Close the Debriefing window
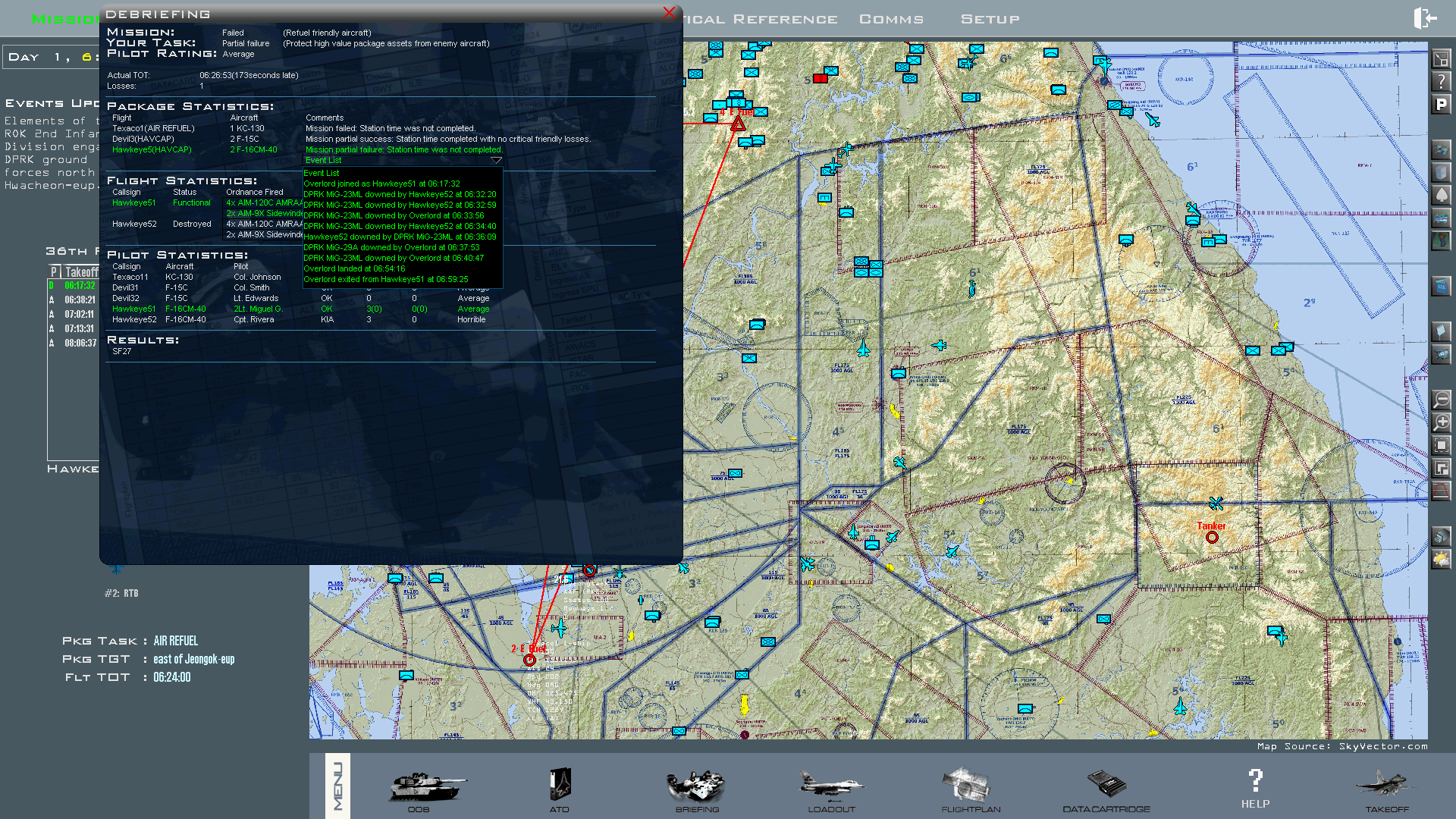Image resolution: width=1456 pixels, height=819 pixels. tap(668, 13)
